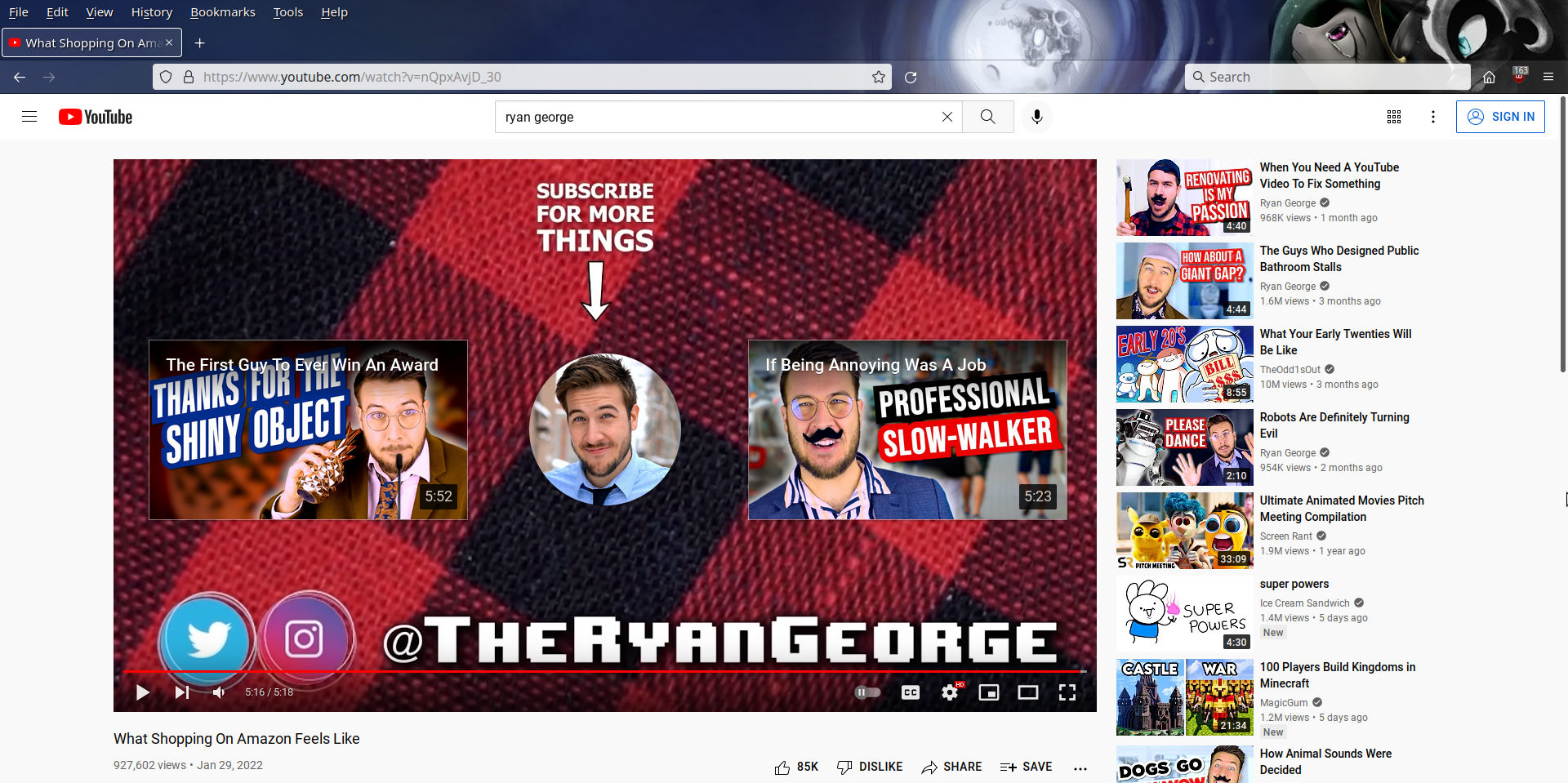
Task: Click the video progress bar
Action: click(605, 671)
